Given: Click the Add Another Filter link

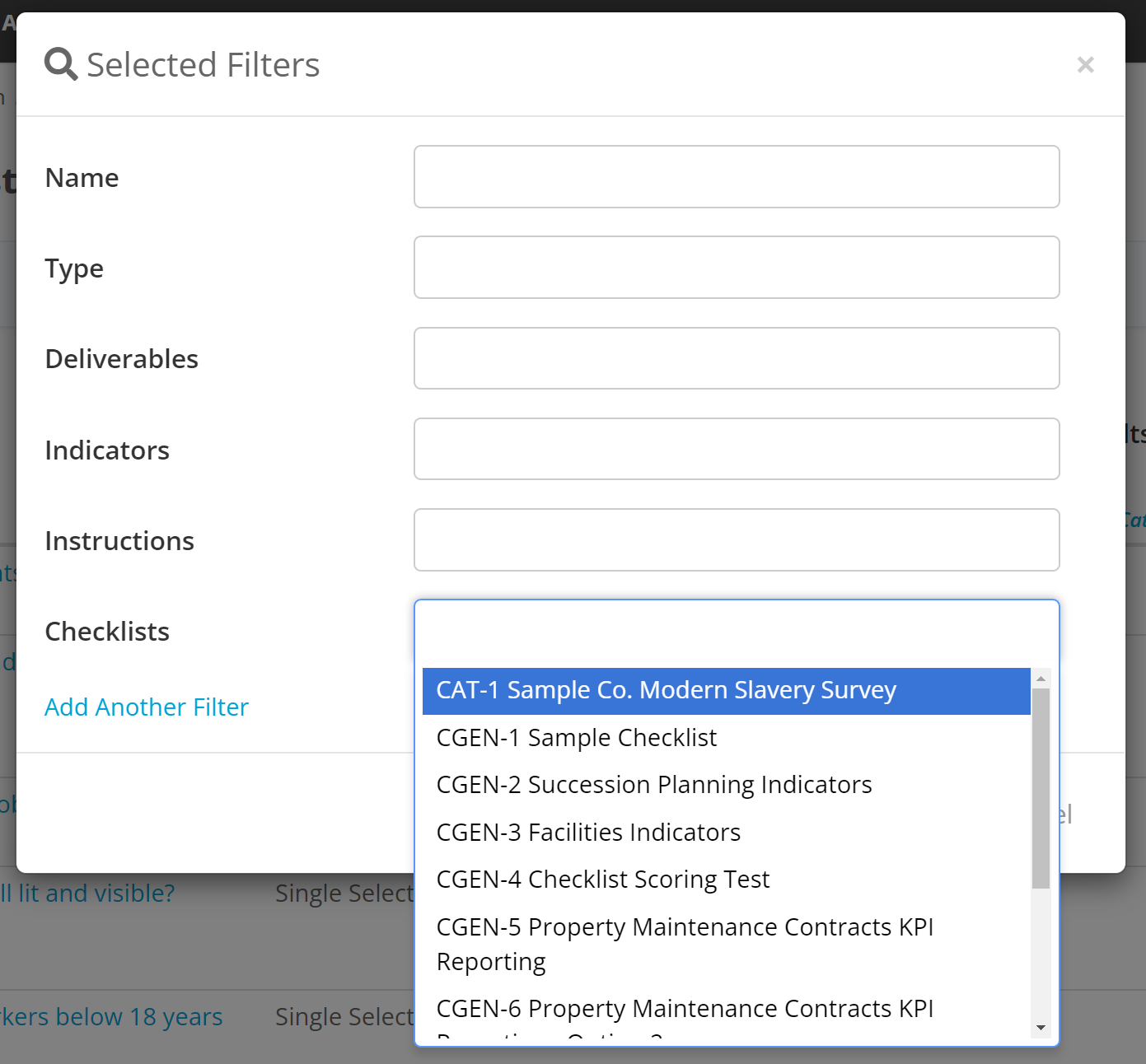Looking at the screenshot, I should pos(146,707).
